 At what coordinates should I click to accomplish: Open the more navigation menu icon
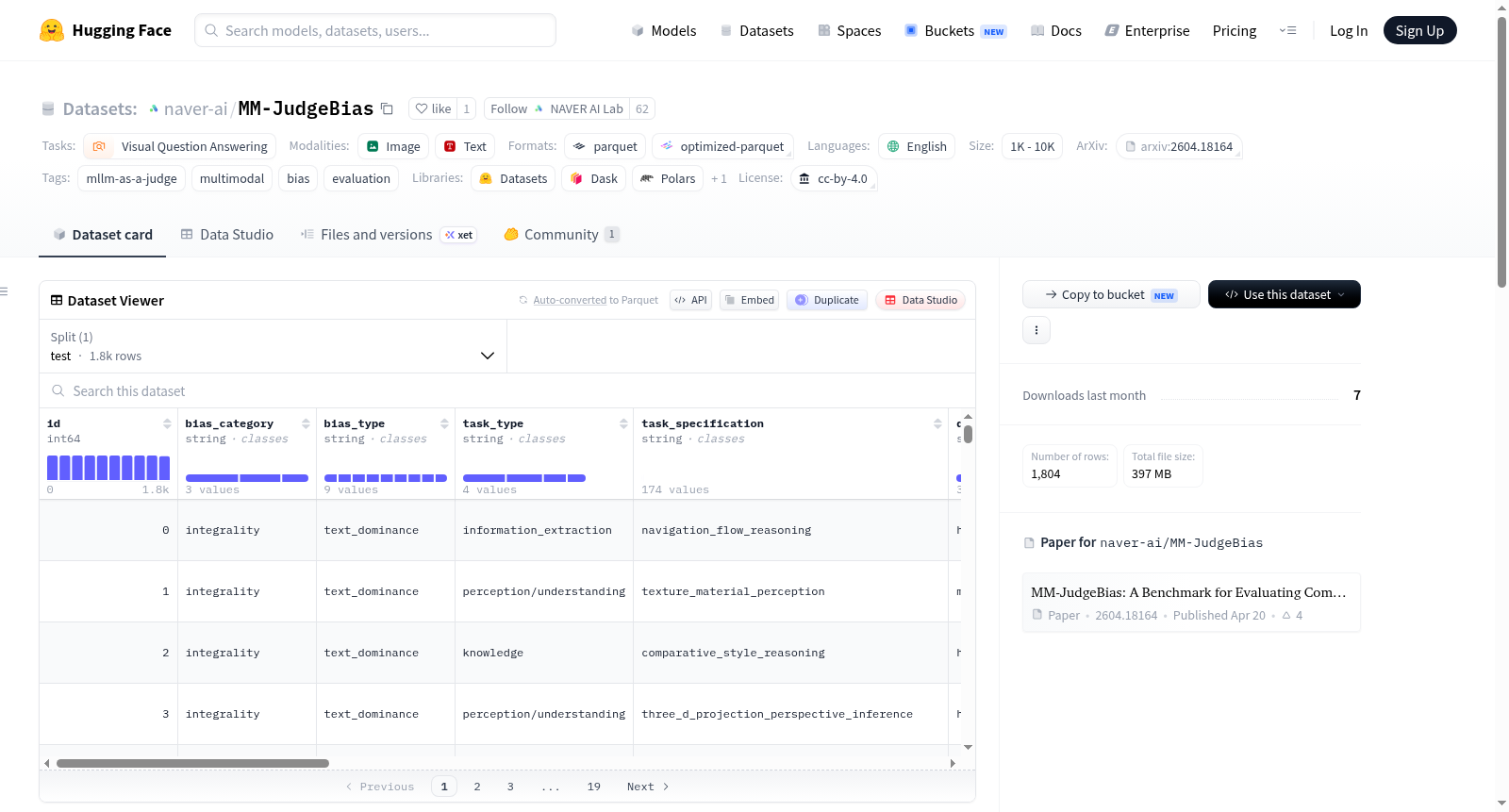coord(1287,30)
